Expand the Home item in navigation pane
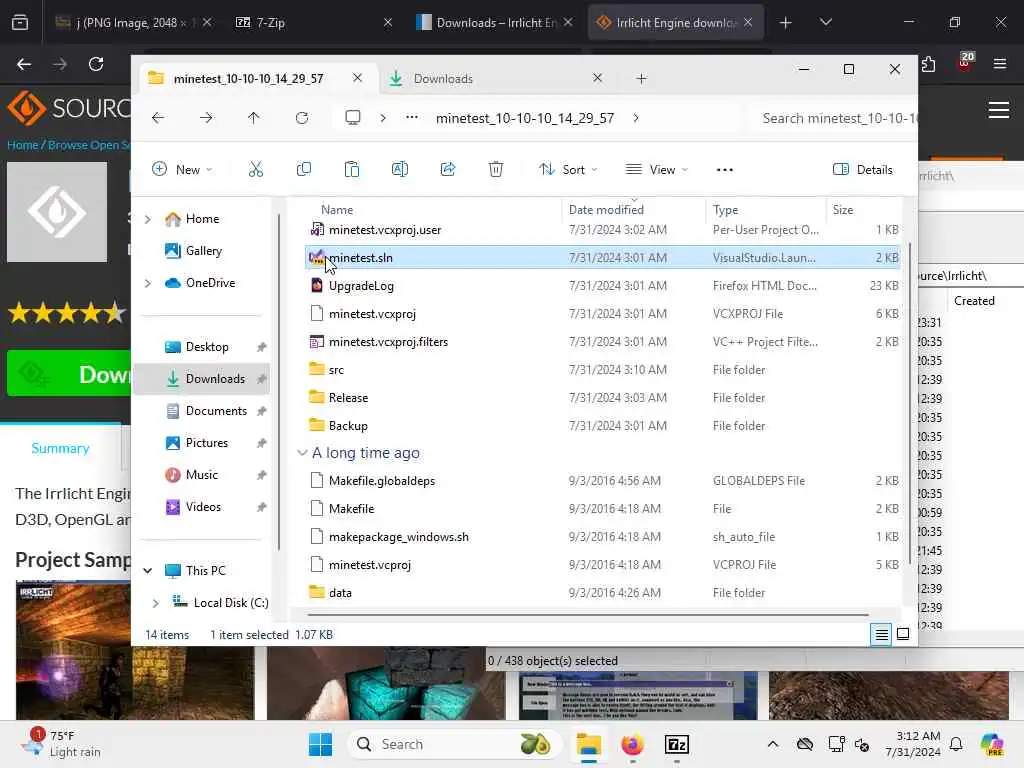Screen dimensions: 1024x768 [148, 219]
